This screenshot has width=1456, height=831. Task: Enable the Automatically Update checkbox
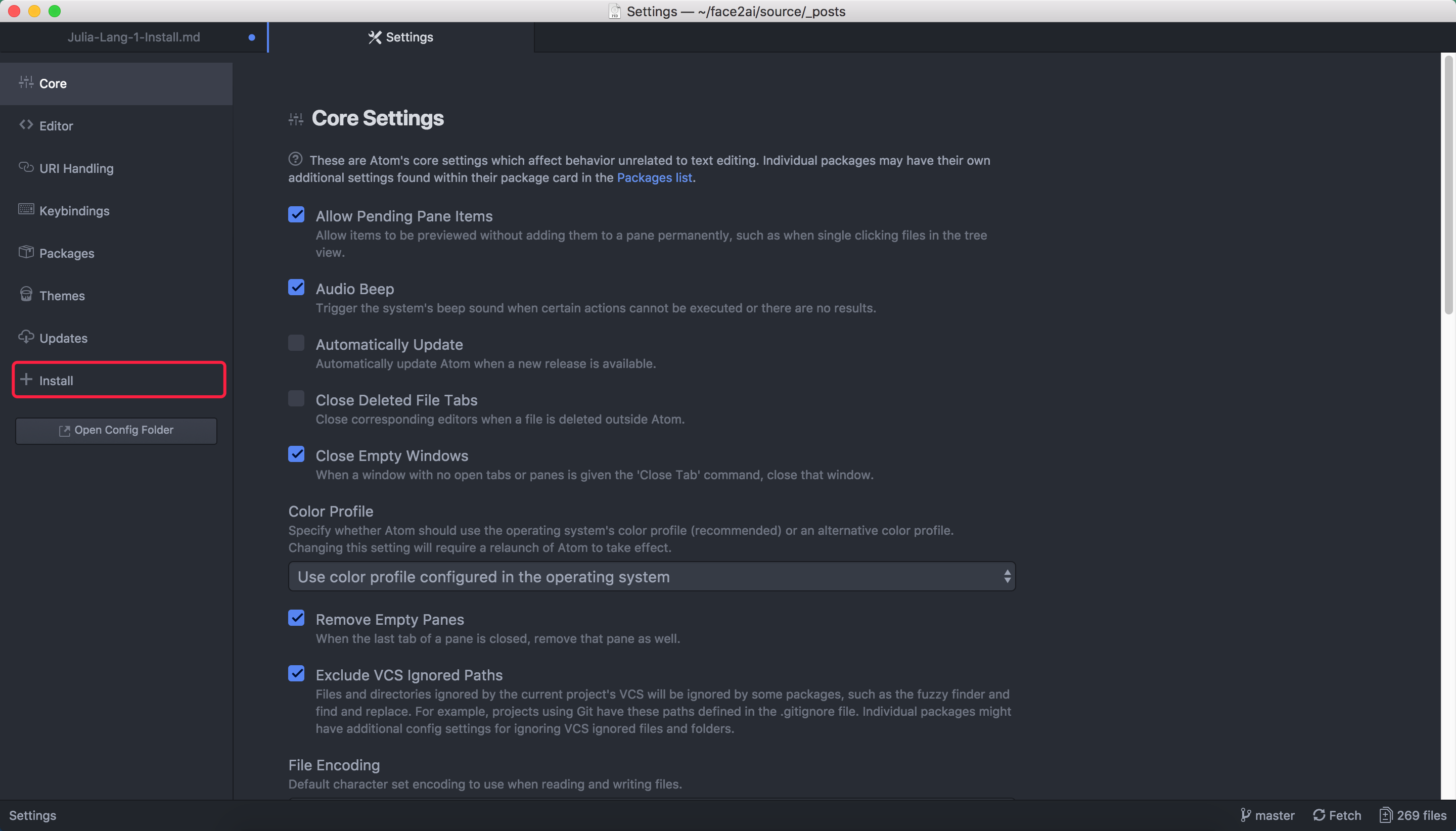point(296,343)
